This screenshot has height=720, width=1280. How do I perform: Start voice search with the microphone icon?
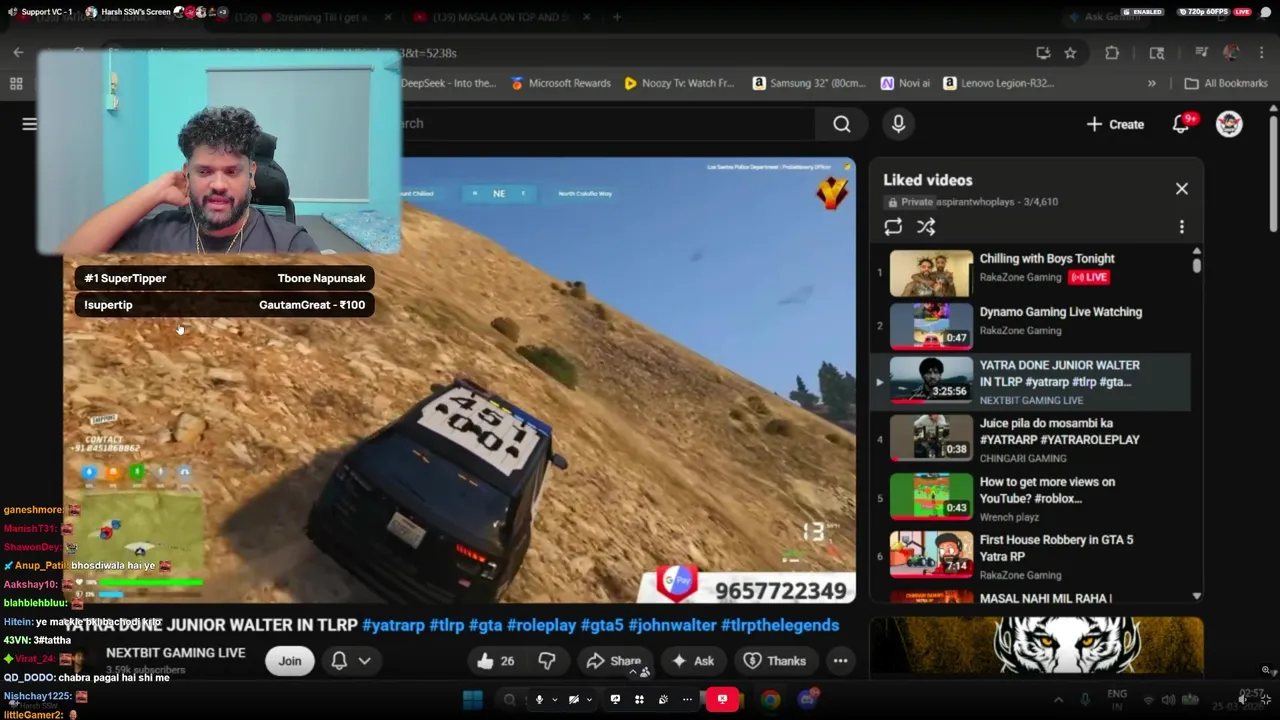(x=898, y=124)
